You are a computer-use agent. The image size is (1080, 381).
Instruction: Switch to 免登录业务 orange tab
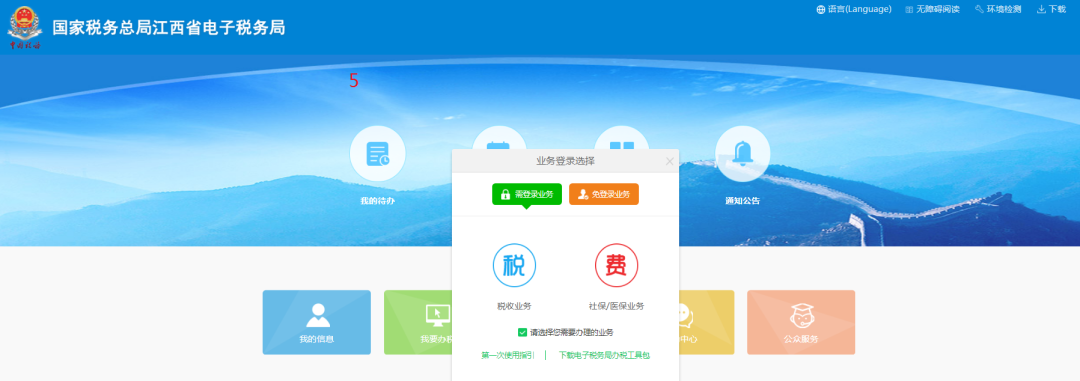[604, 194]
